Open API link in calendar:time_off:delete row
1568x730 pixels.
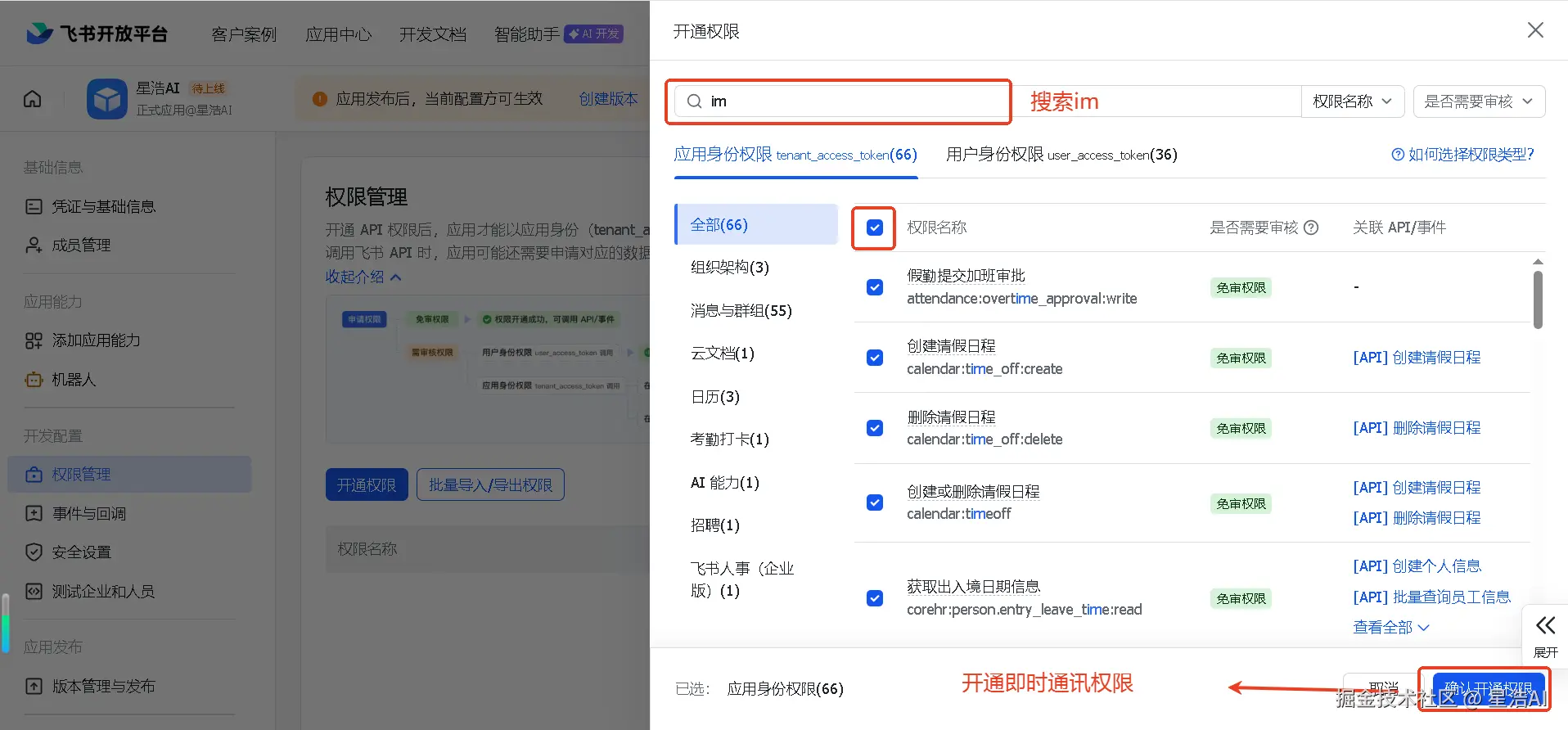pyautogui.click(x=1417, y=428)
